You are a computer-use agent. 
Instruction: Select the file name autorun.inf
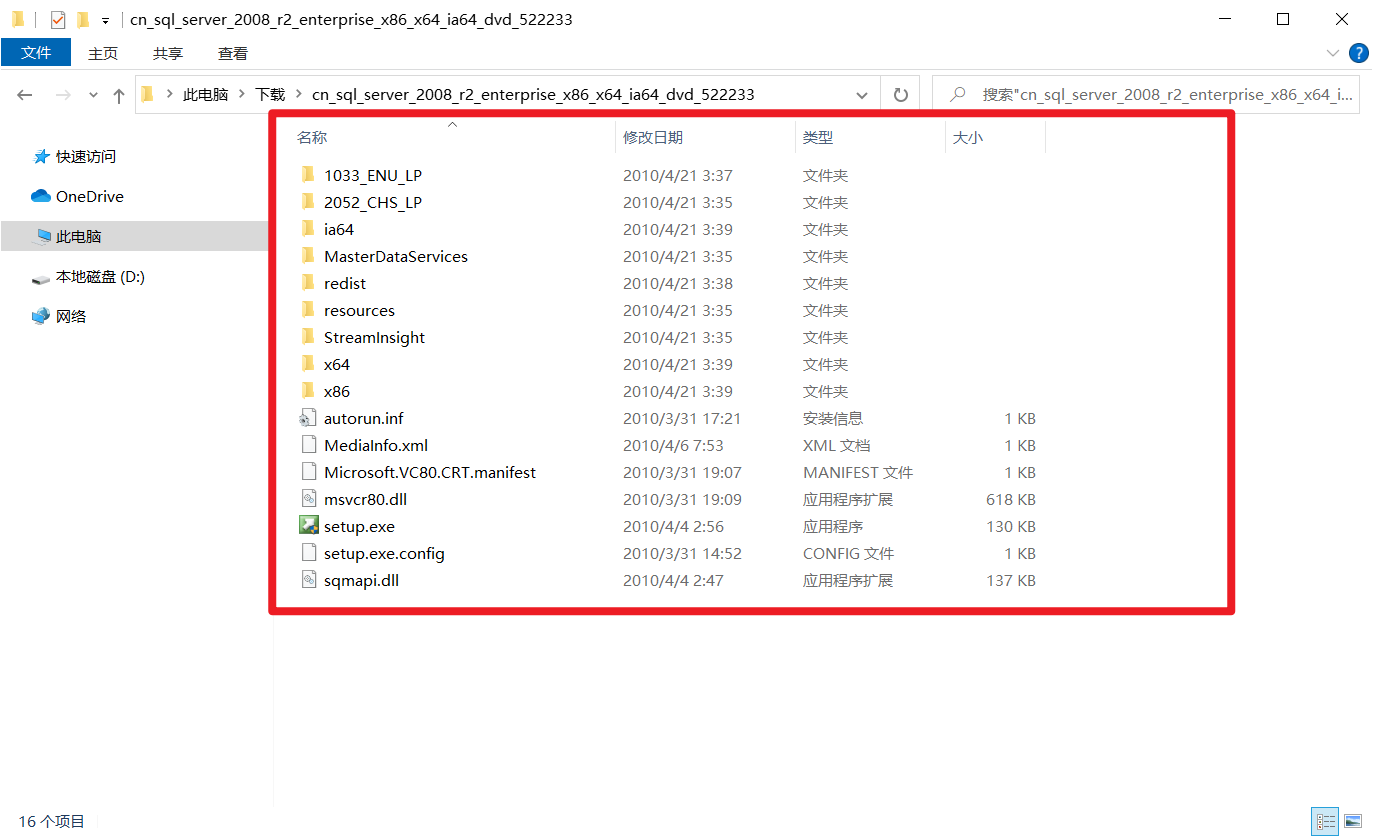364,418
